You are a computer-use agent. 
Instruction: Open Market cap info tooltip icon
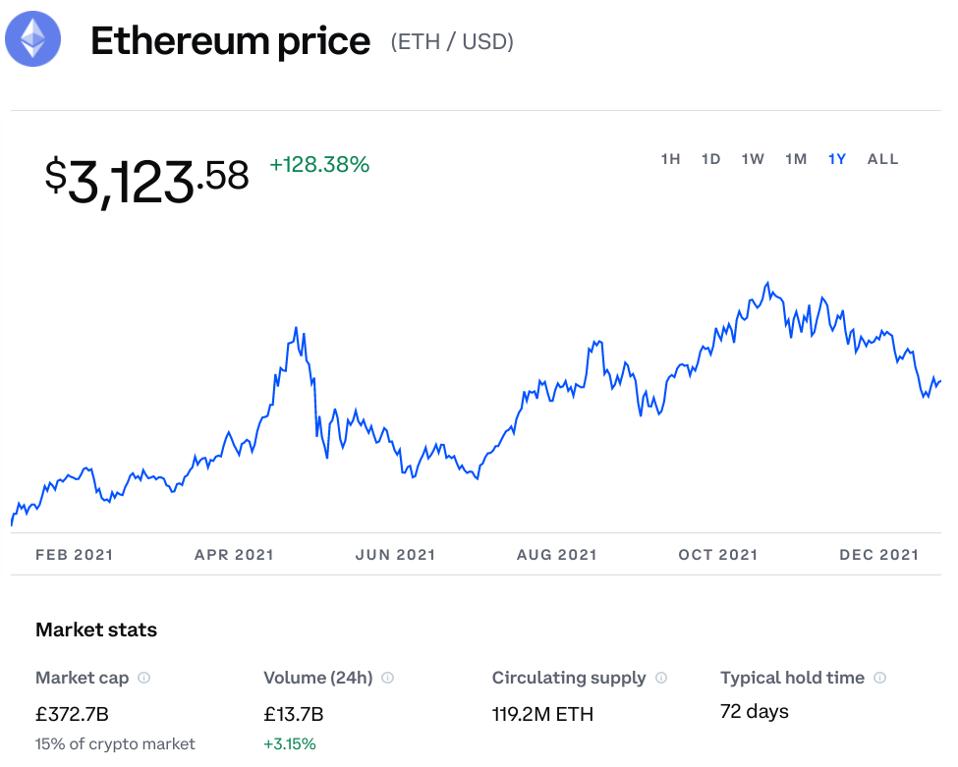tap(144, 678)
